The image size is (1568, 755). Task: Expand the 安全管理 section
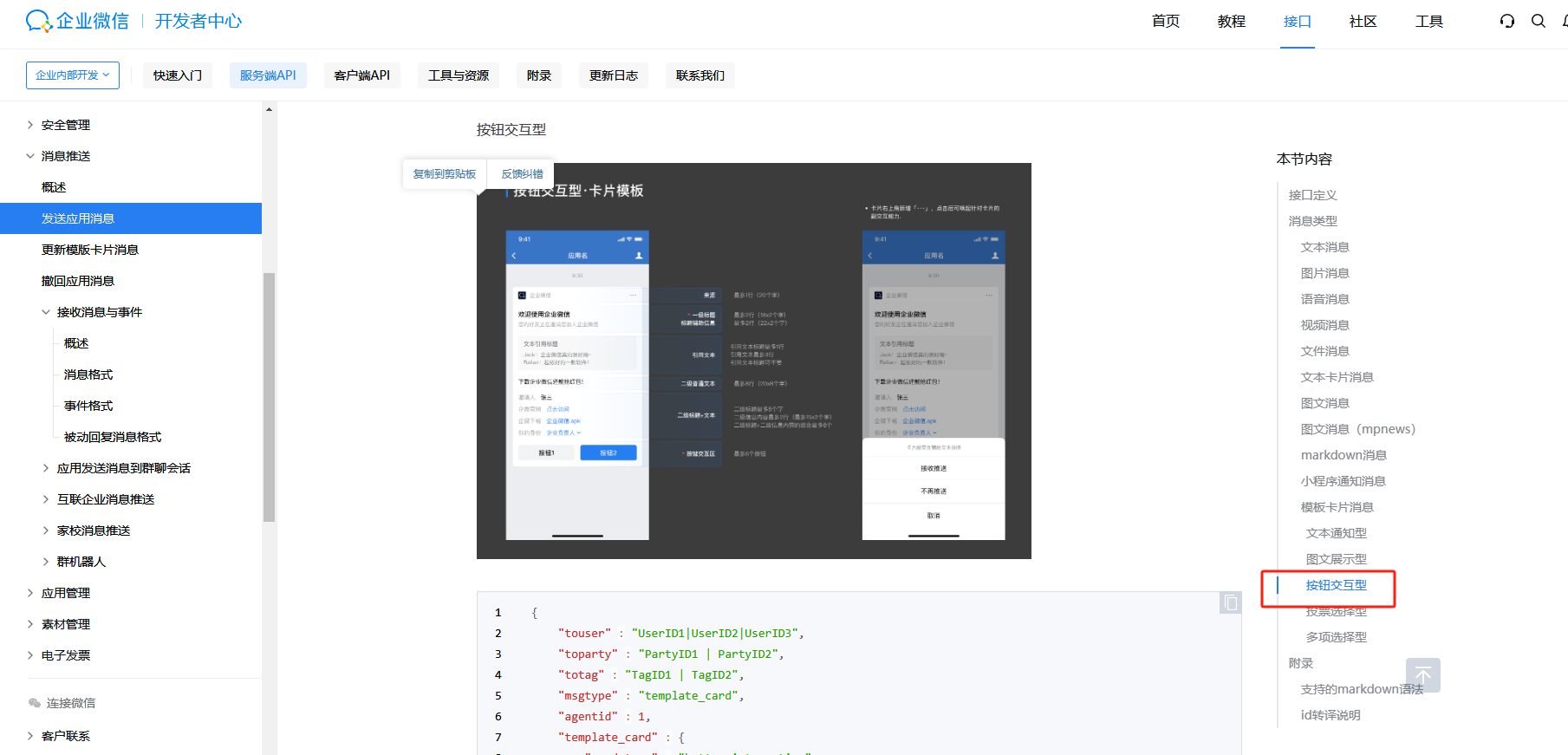[x=30, y=125]
